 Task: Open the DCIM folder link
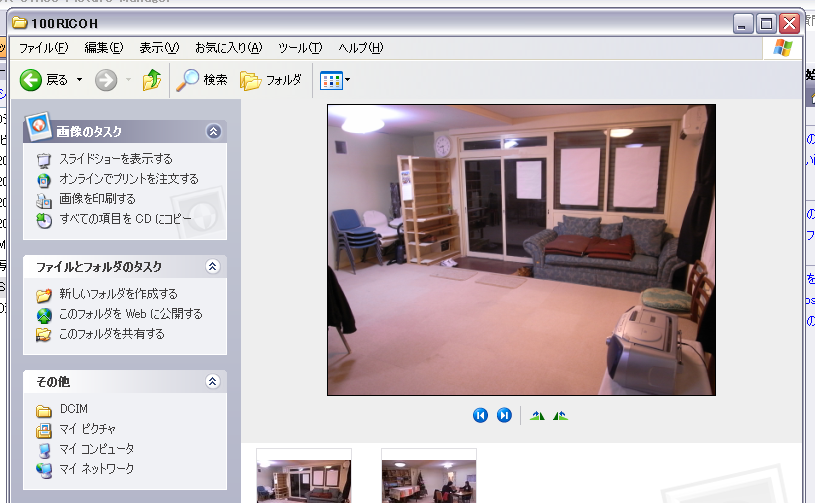click(74, 409)
